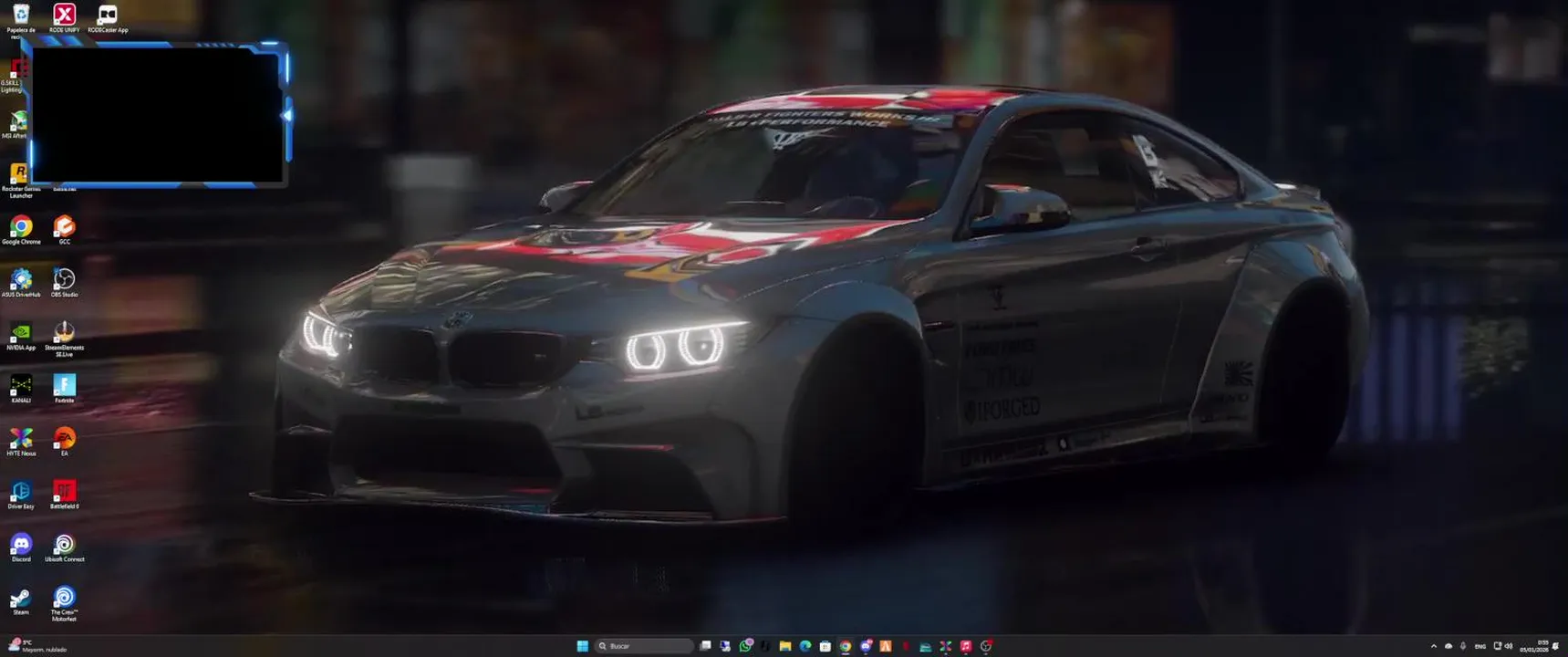
Task: Launch the Fortnite desktop shortcut
Action: pos(64,388)
